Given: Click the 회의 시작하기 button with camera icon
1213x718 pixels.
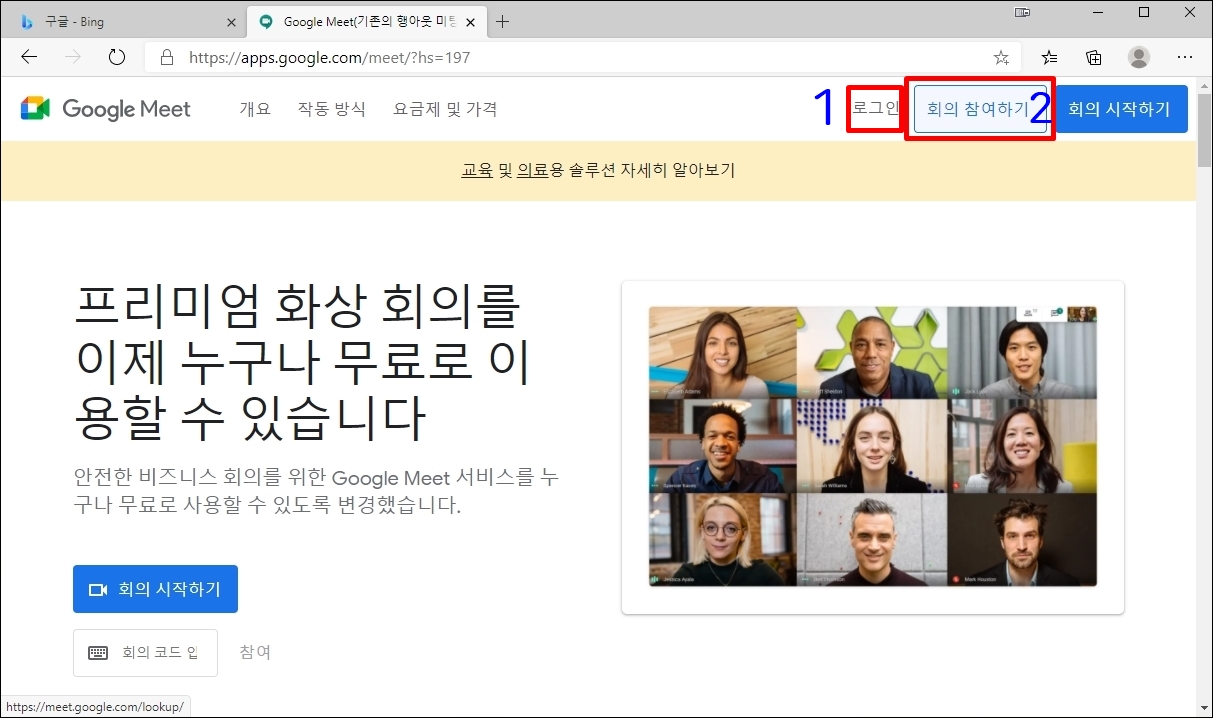Looking at the screenshot, I should pyautogui.click(x=155, y=589).
